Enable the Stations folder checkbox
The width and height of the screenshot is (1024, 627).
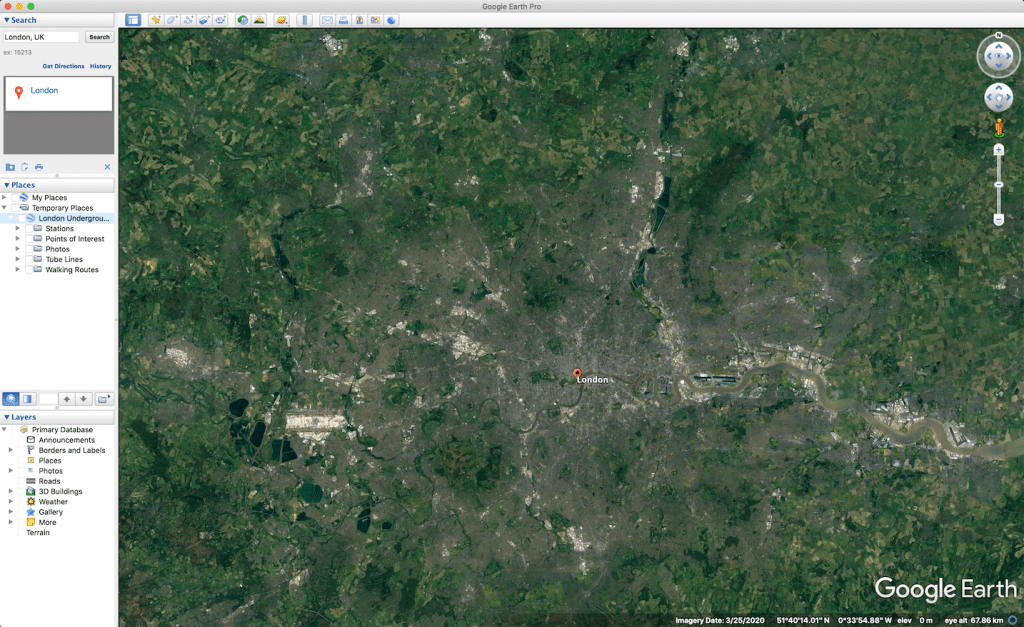[29, 229]
